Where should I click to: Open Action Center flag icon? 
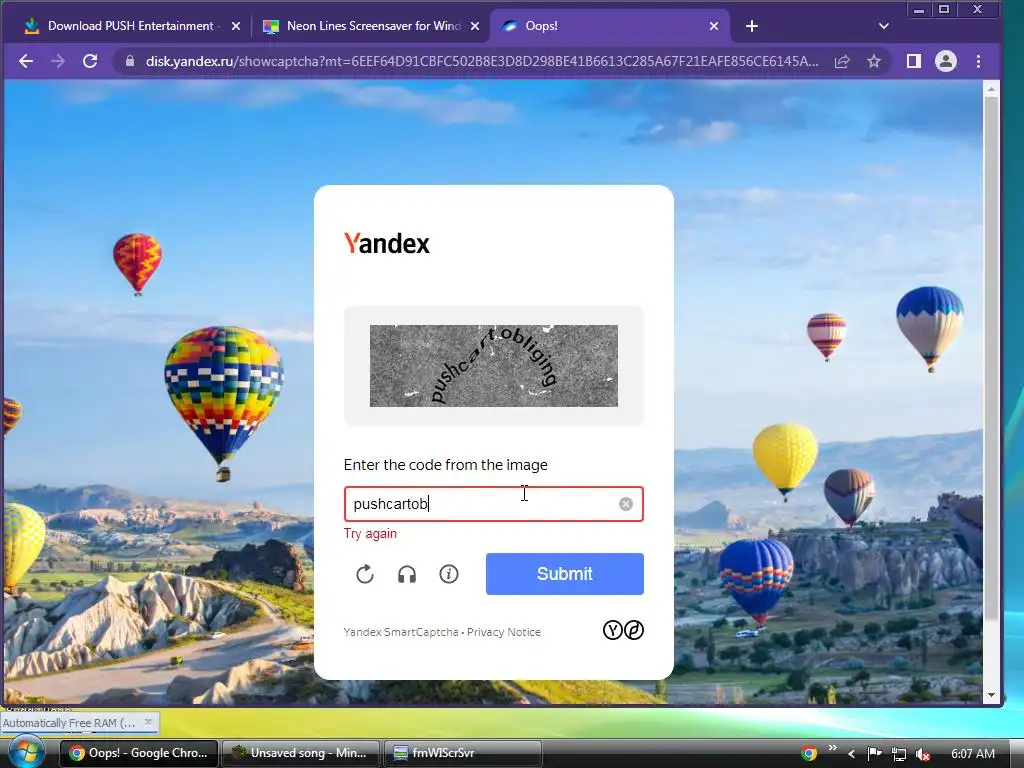coord(874,754)
